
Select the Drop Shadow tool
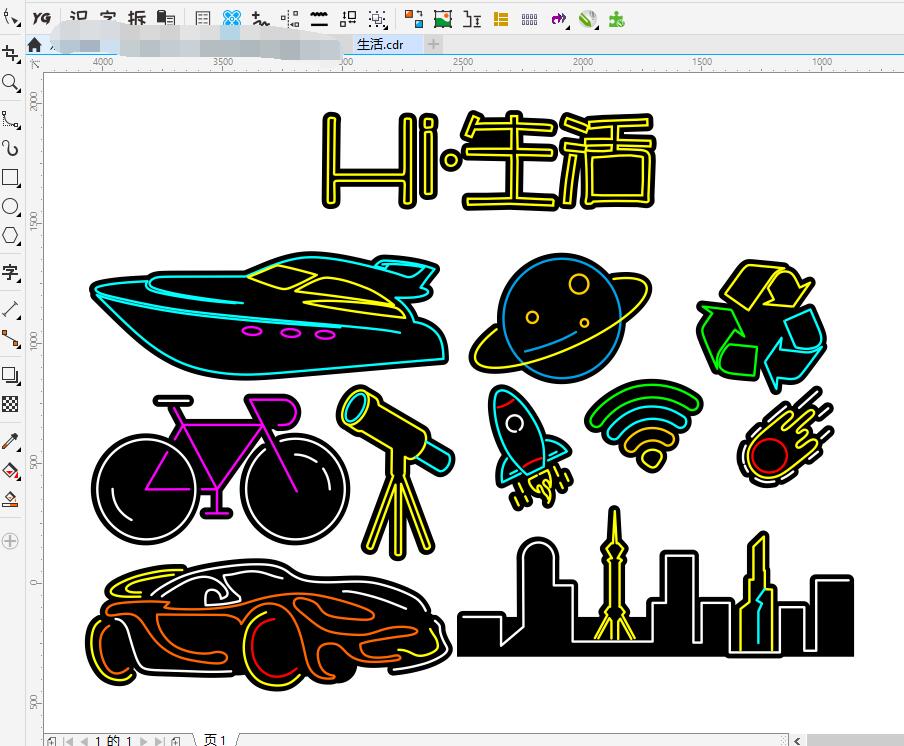click(x=11, y=376)
